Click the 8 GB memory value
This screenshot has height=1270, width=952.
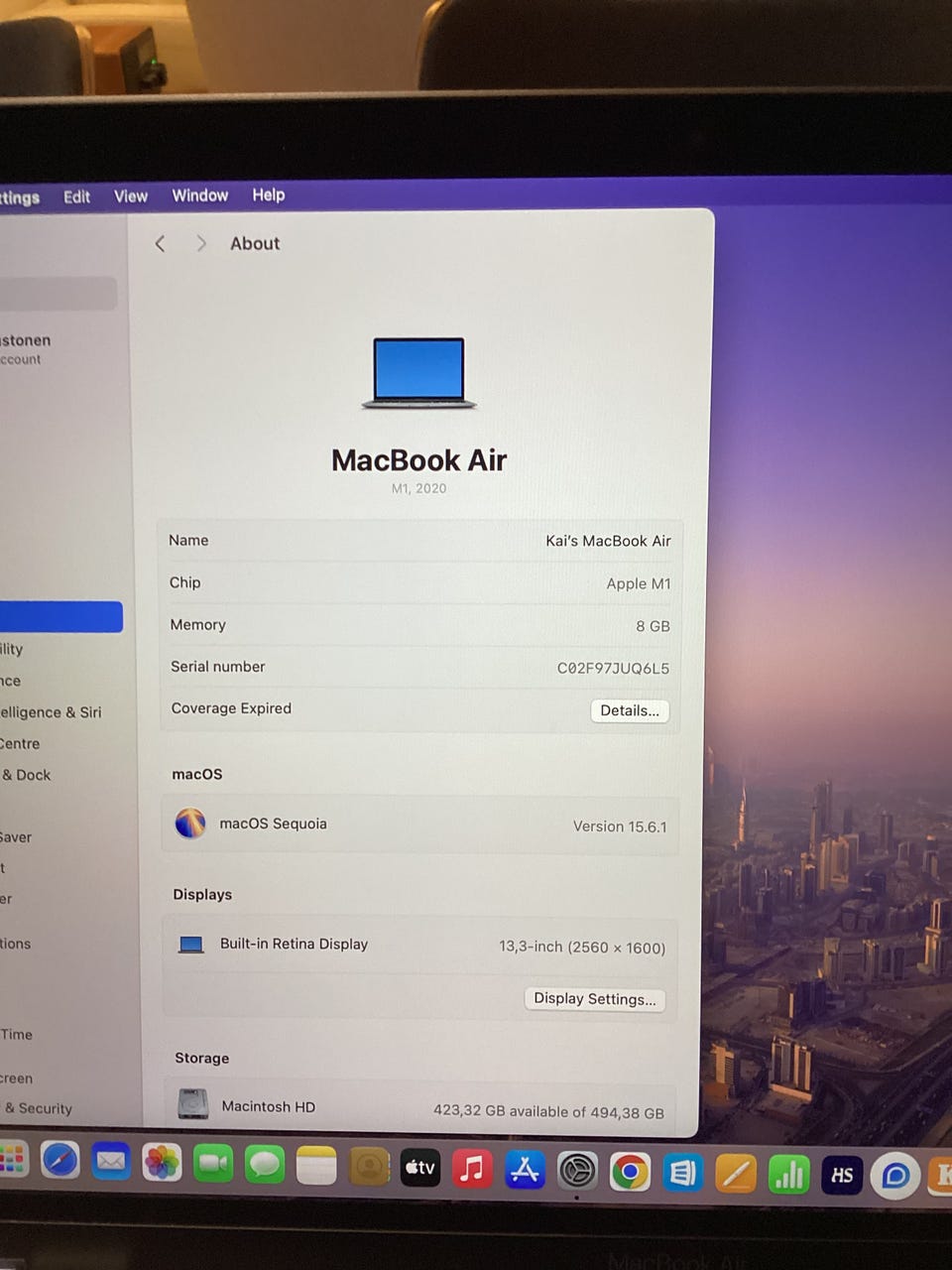(x=653, y=626)
